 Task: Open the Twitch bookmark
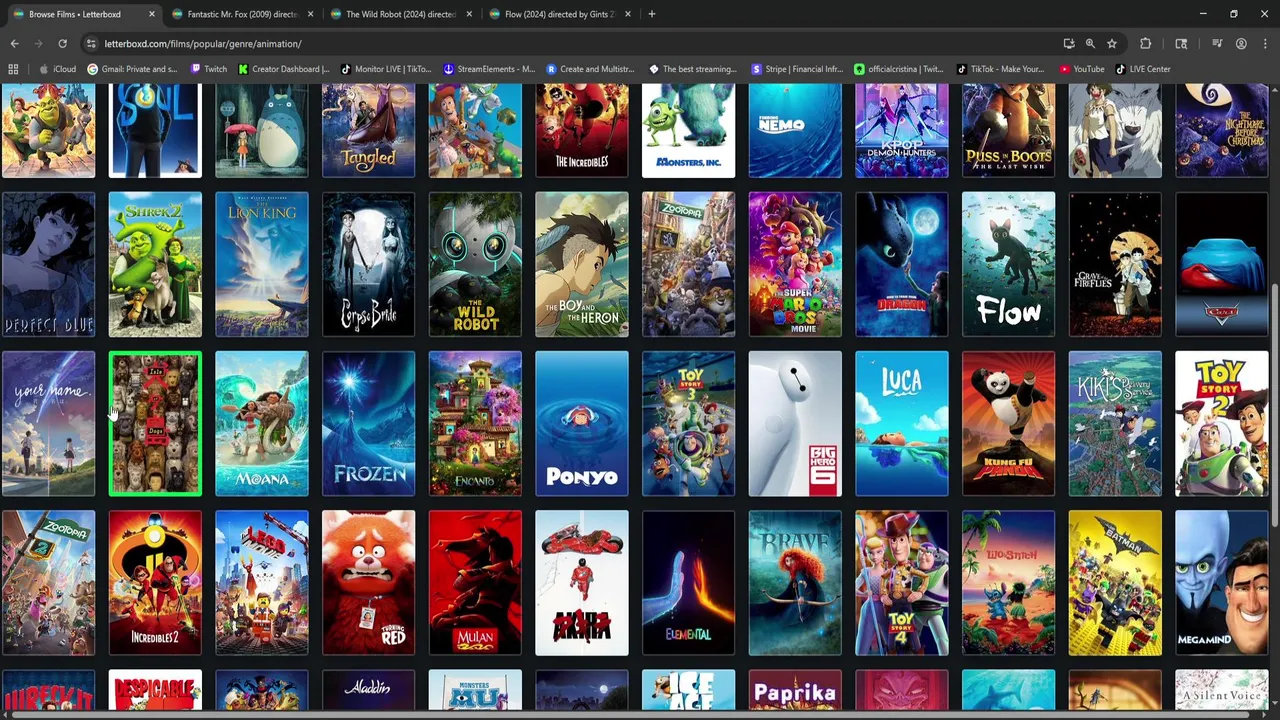click(208, 69)
